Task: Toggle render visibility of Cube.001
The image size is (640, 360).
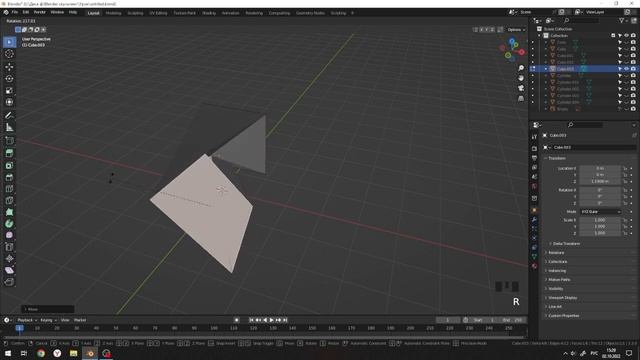Action: coord(633,56)
